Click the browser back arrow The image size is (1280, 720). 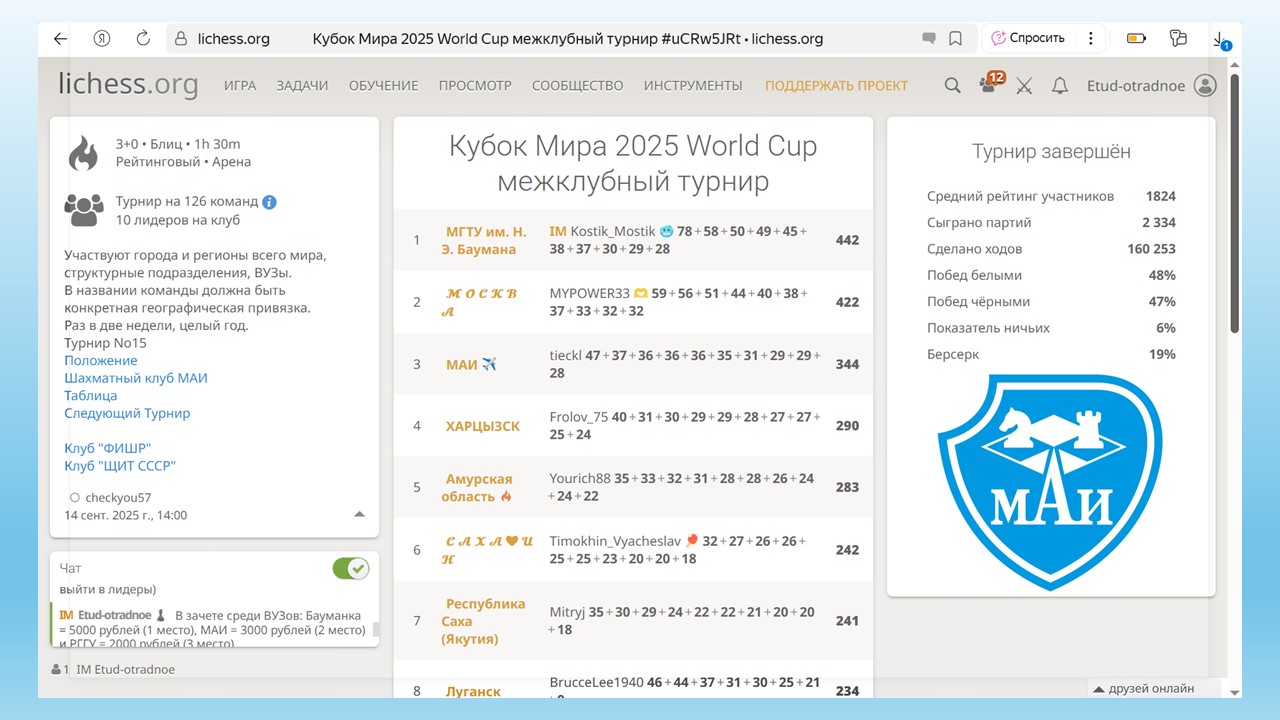point(60,39)
